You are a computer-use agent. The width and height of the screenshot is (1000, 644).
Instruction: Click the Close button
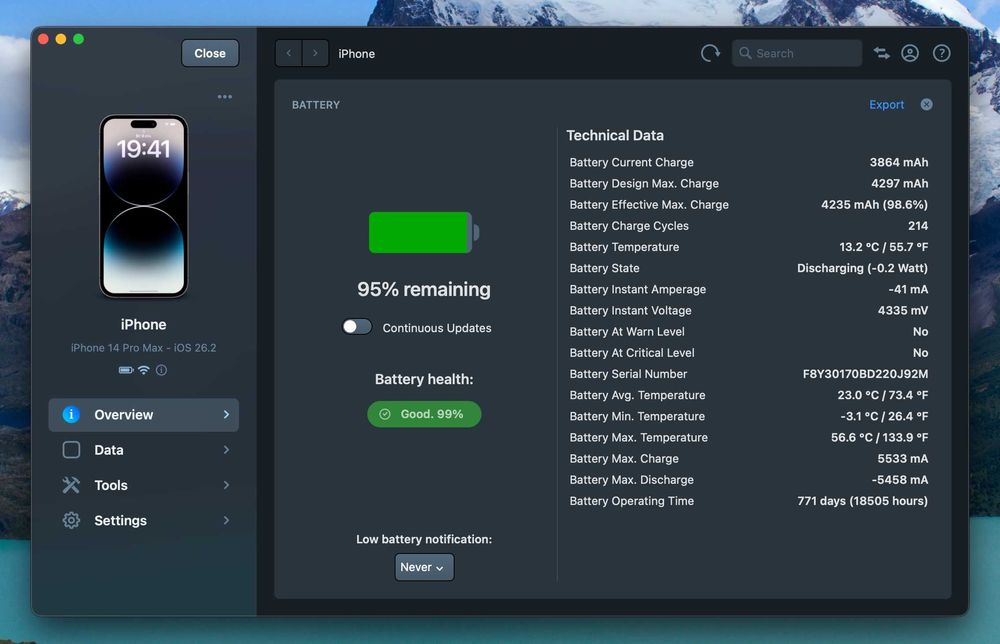pos(210,54)
